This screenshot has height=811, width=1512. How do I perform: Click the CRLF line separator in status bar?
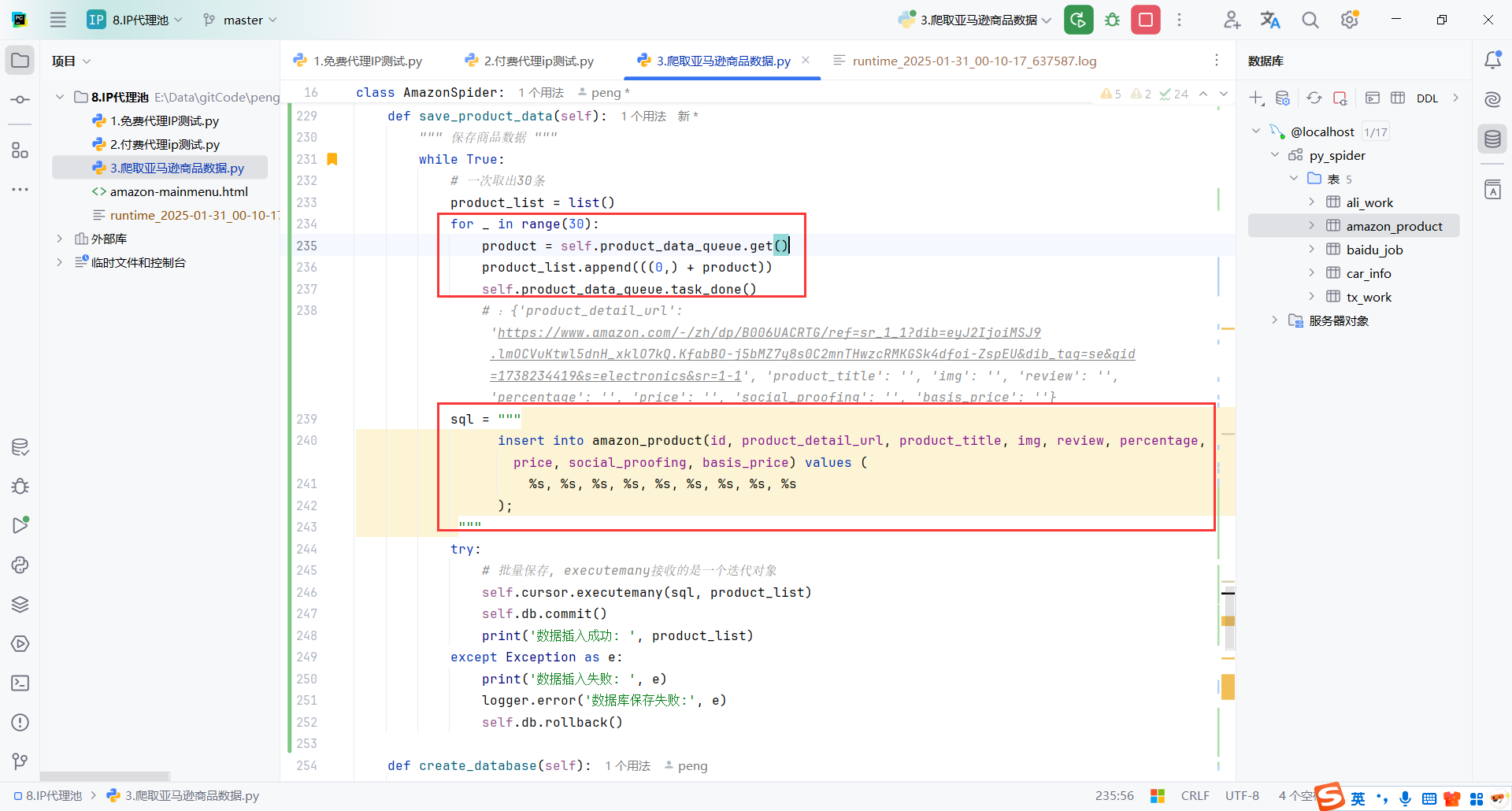point(1195,796)
